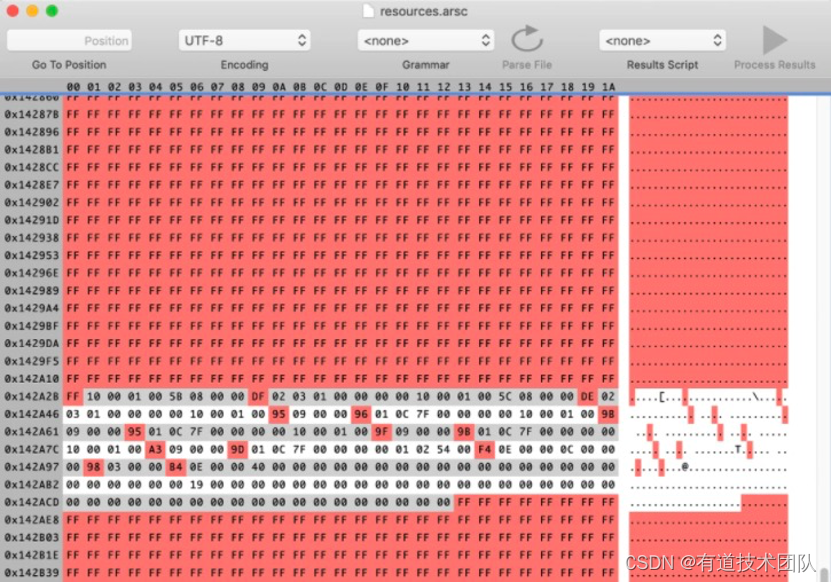Select byte 9F in row 0x142A61
Image resolution: width=832 pixels, height=582 pixels.
[x=382, y=432]
